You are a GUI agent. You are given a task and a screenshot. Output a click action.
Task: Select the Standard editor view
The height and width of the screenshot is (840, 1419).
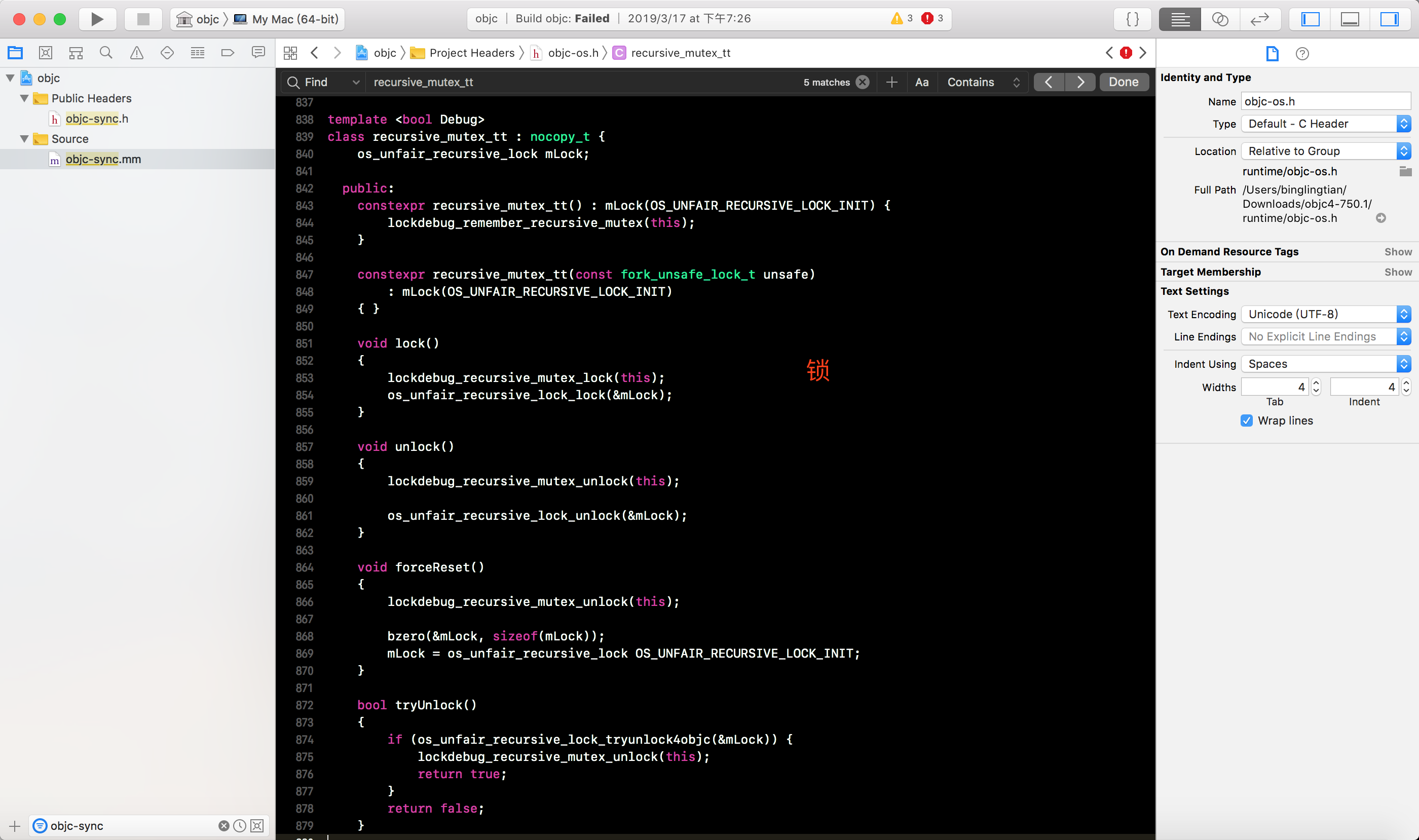[1180, 19]
